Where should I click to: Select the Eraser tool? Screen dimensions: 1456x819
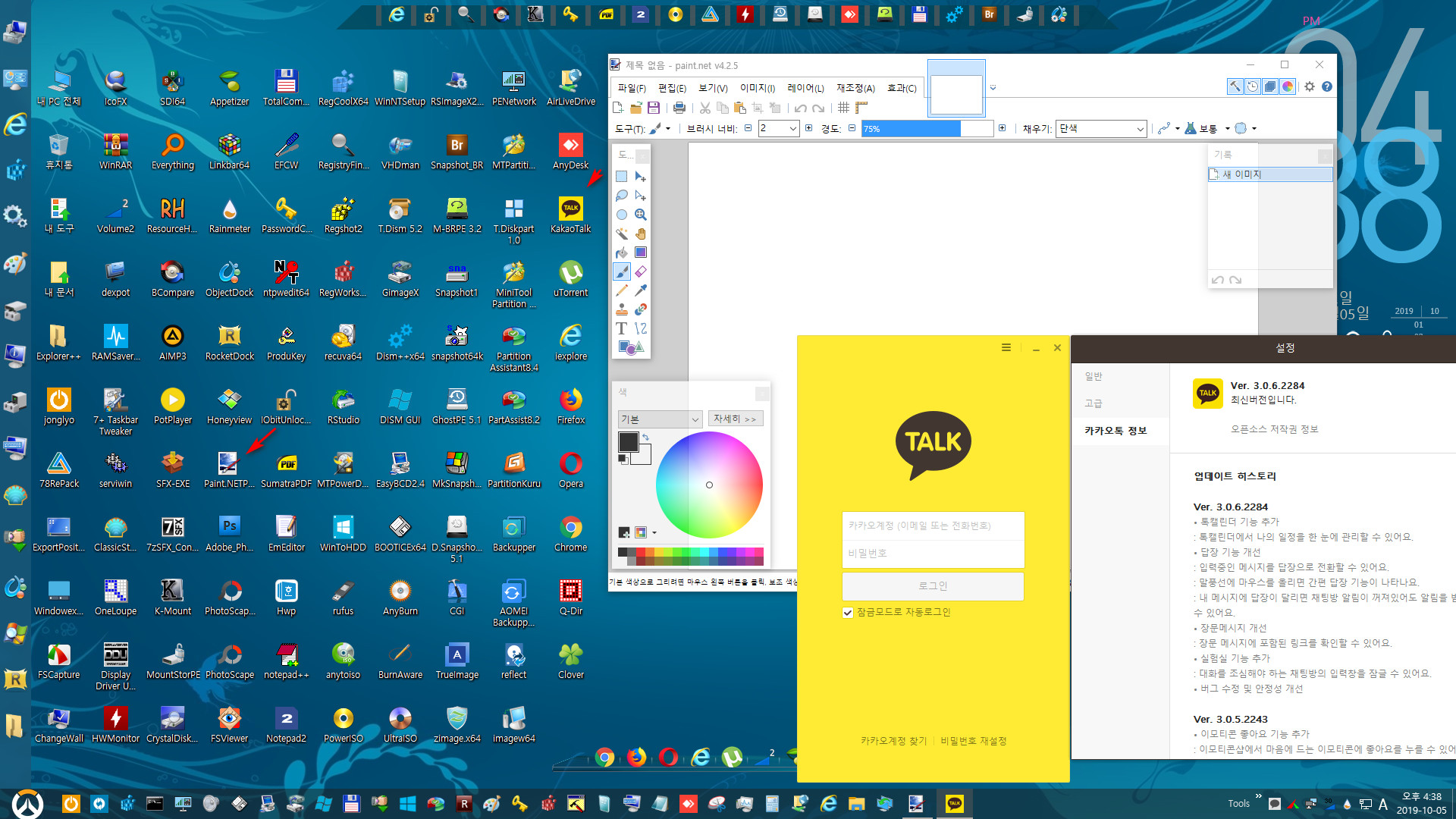(x=641, y=271)
